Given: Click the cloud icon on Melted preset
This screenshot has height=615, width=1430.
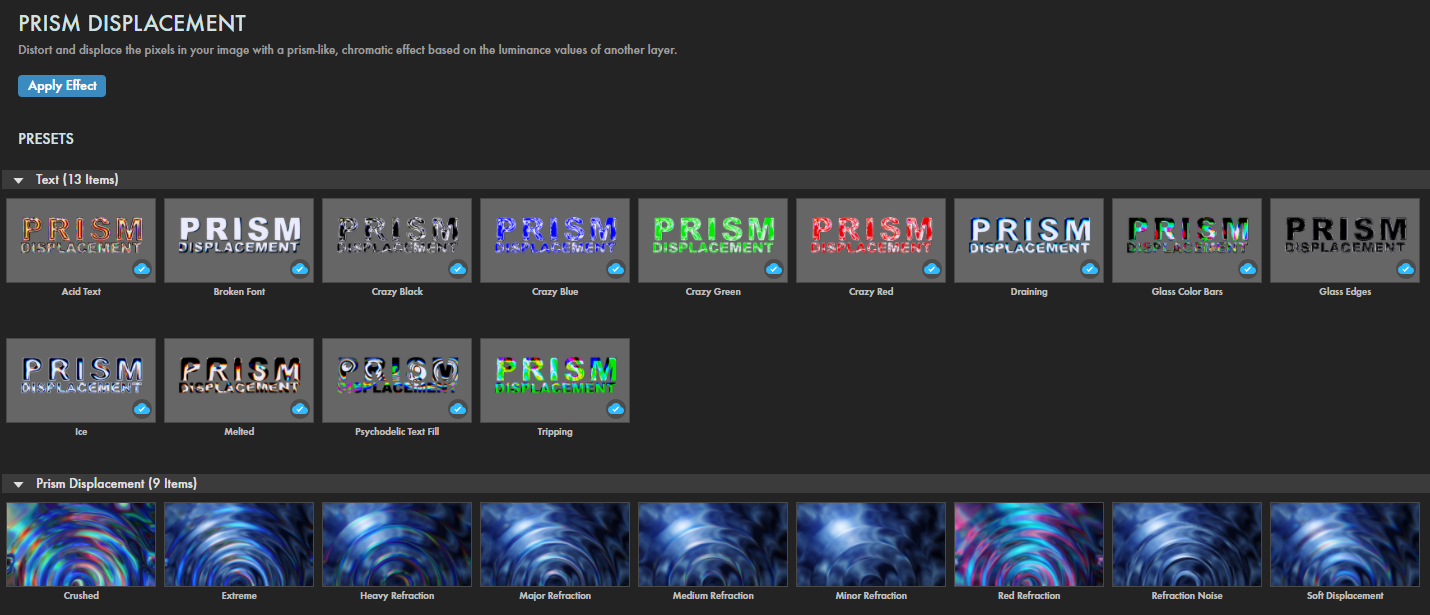Looking at the screenshot, I should pyautogui.click(x=300, y=409).
